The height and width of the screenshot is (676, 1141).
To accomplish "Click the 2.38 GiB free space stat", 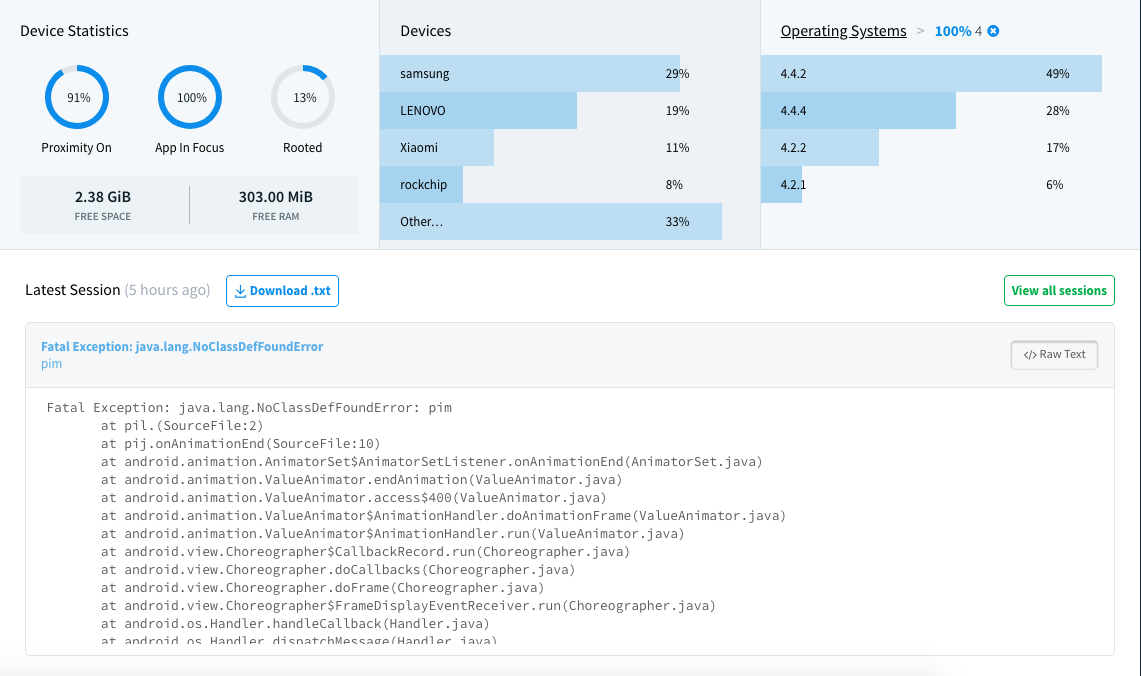I will coord(103,204).
